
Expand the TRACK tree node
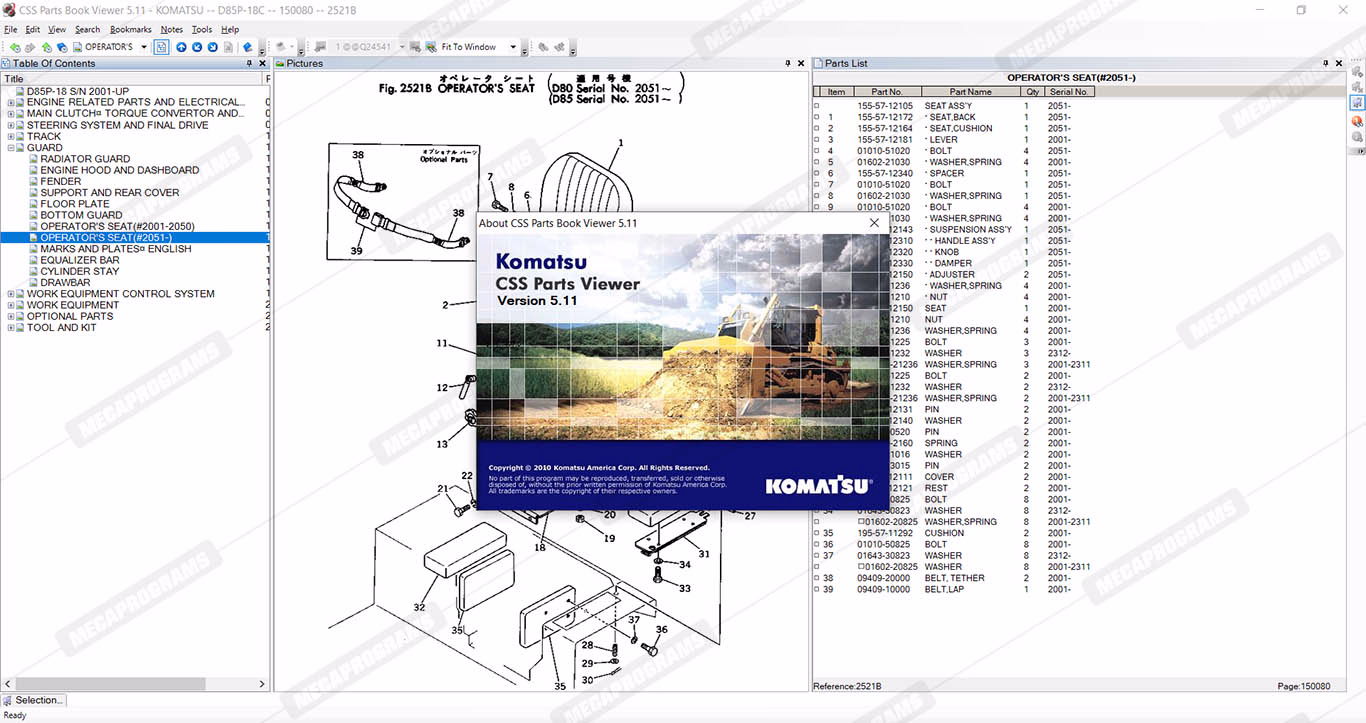point(11,136)
